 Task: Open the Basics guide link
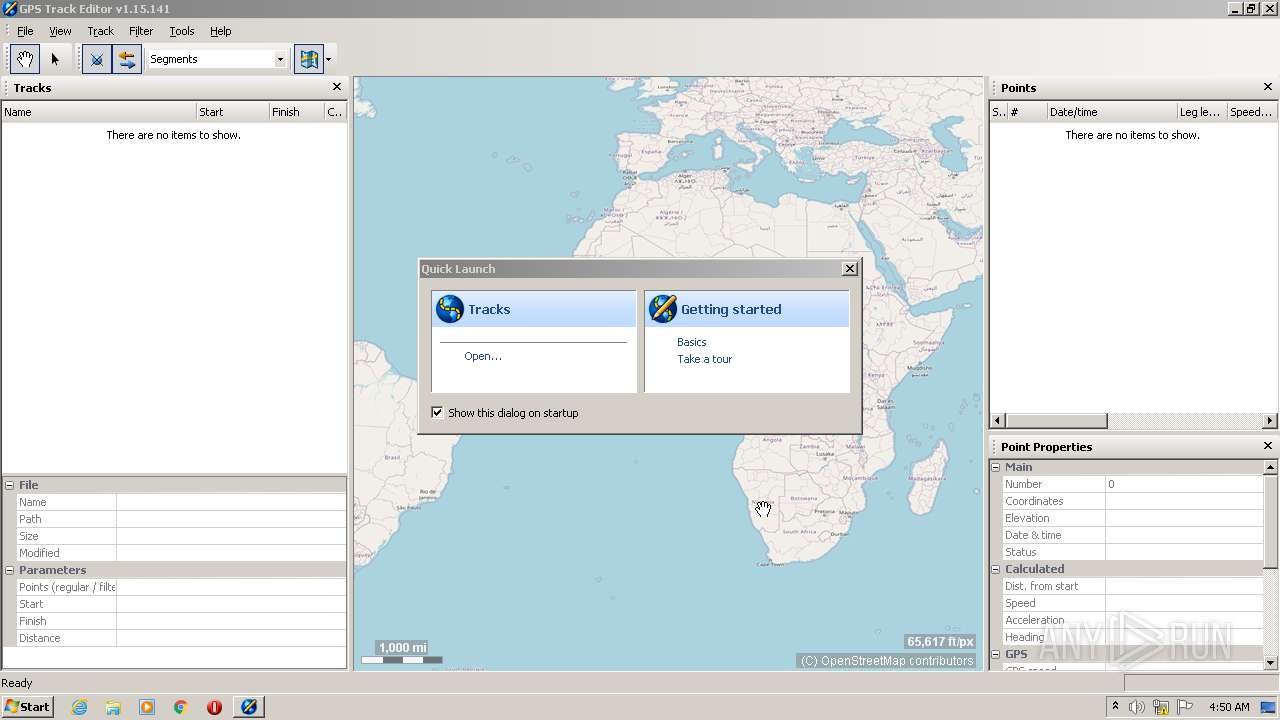pyautogui.click(x=692, y=342)
